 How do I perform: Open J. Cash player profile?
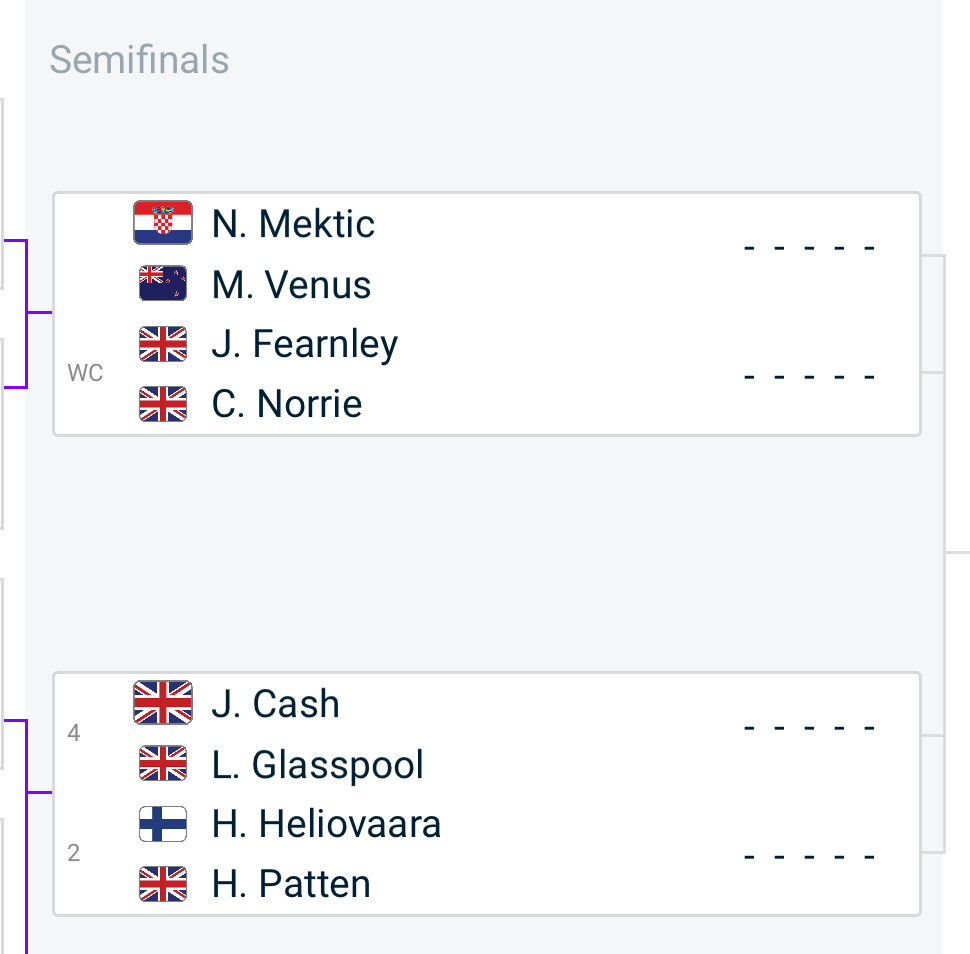tap(276, 704)
